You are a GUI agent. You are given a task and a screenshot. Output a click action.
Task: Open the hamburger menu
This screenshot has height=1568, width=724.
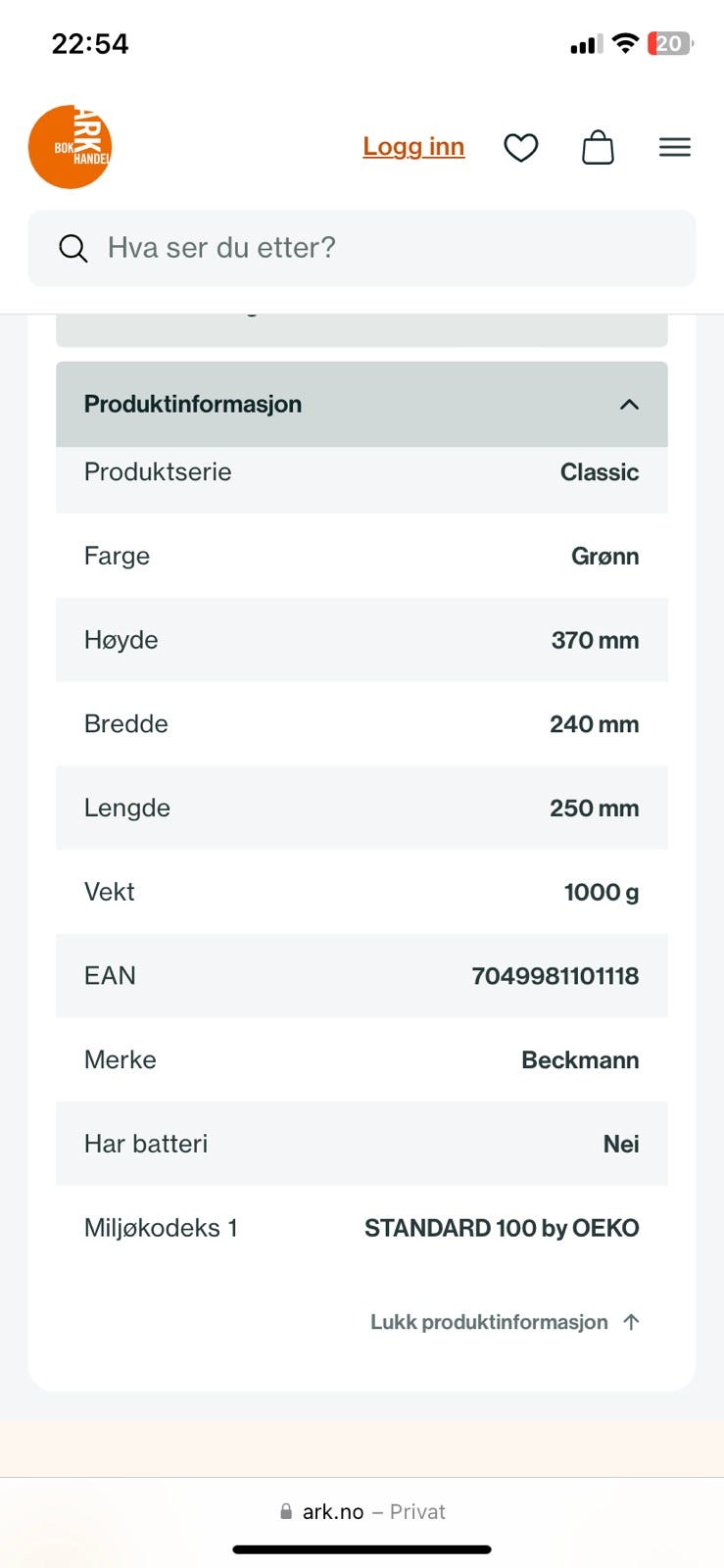tap(675, 147)
